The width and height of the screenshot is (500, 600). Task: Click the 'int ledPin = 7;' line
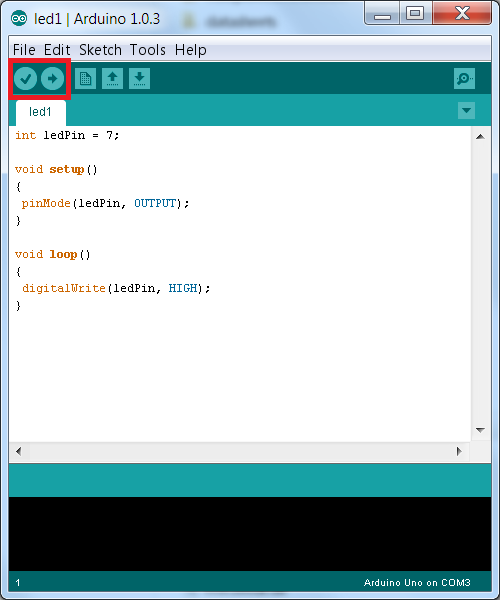(67, 135)
